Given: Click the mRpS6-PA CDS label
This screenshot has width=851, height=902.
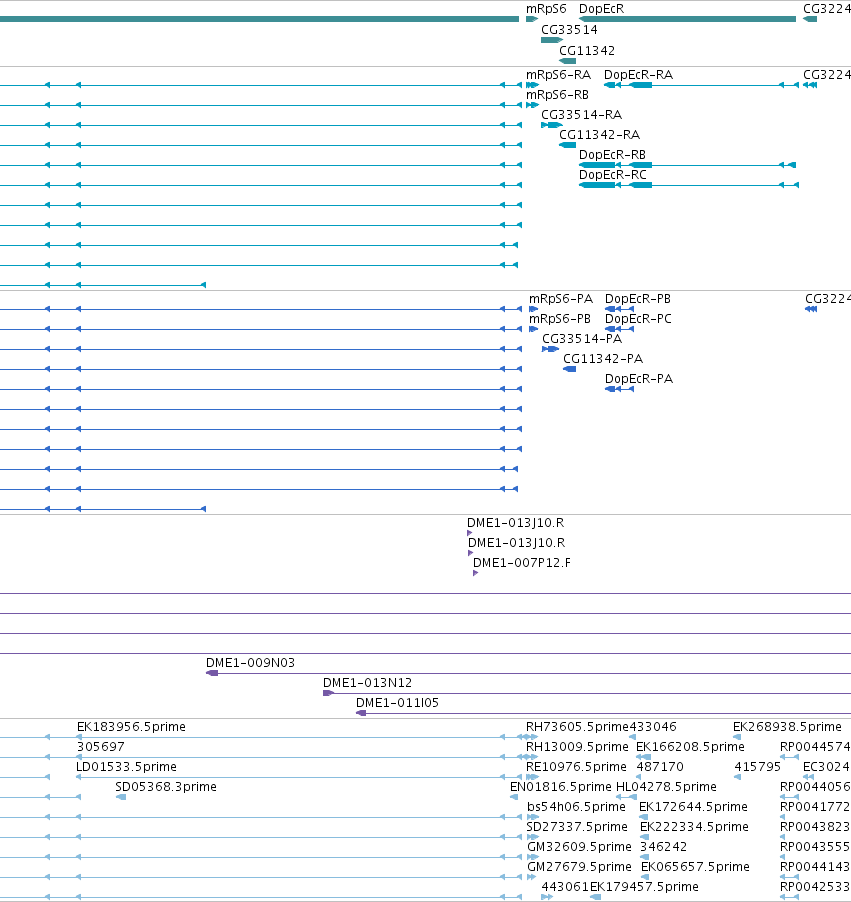Looking at the screenshot, I should pyautogui.click(x=560, y=299).
